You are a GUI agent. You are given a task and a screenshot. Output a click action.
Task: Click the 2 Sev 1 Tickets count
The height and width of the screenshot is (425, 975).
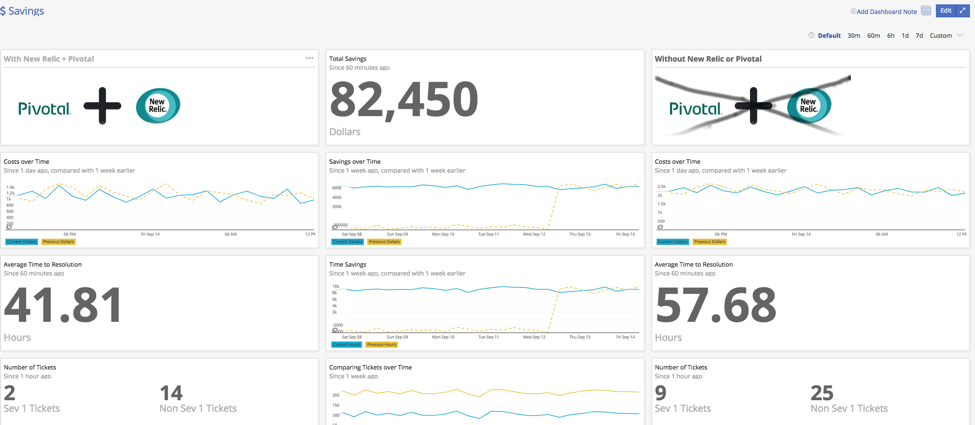(x=9, y=393)
